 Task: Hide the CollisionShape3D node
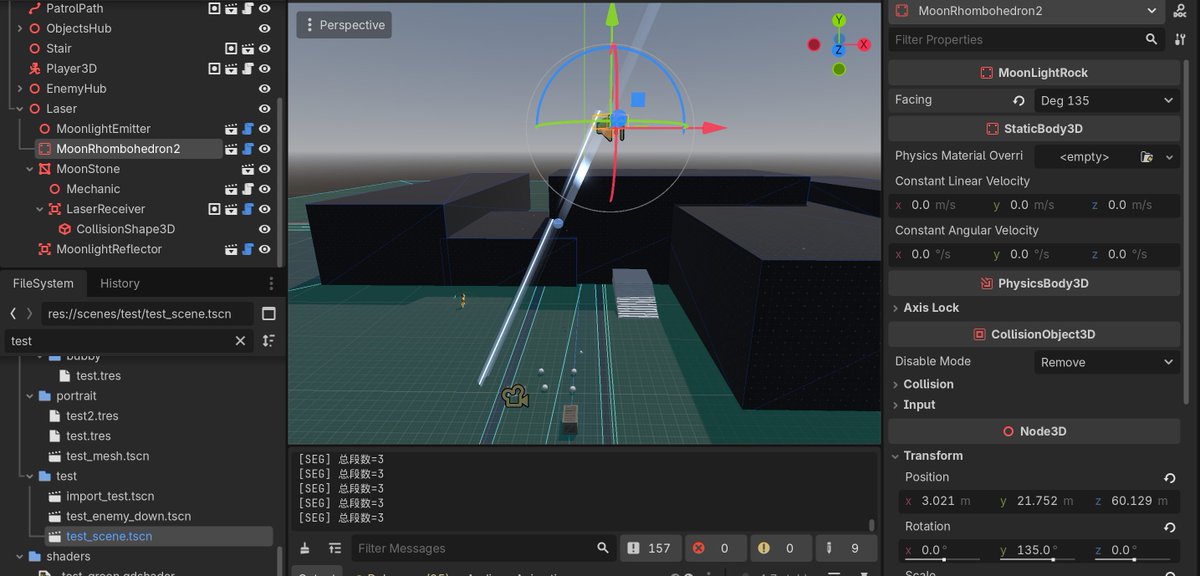pos(265,229)
